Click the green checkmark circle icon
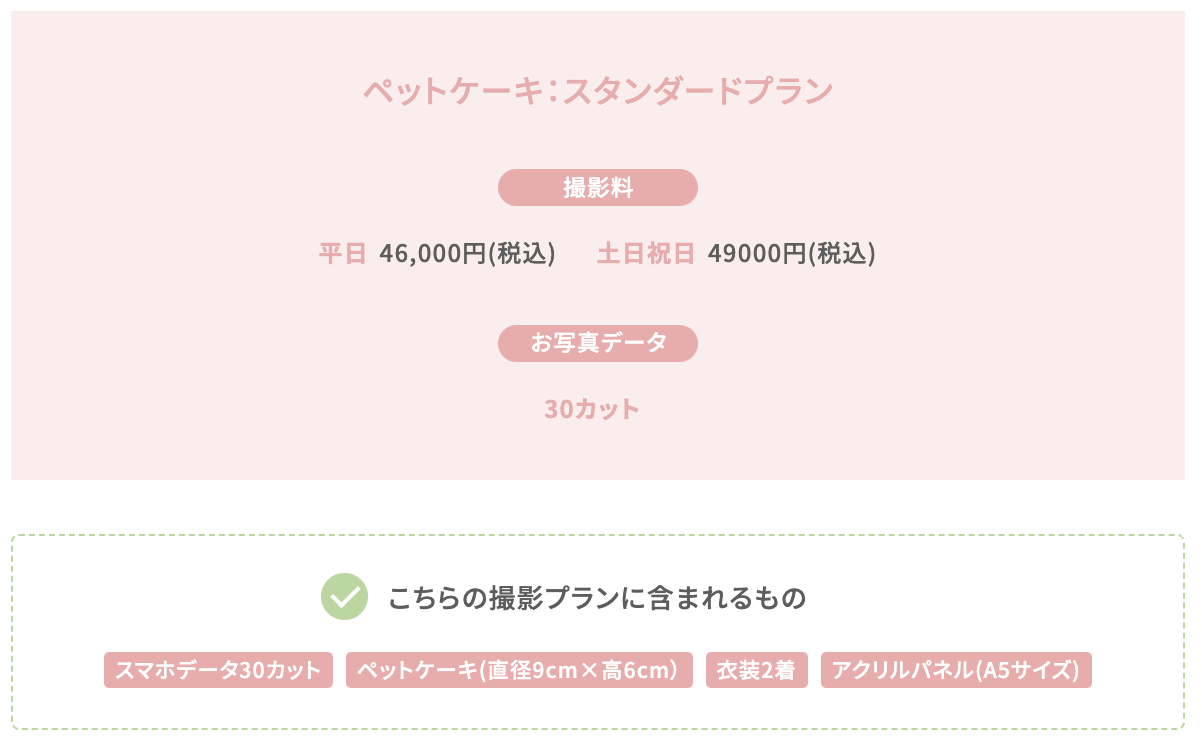The width and height of the screenshot is (1202, 740). pos(344,597)
